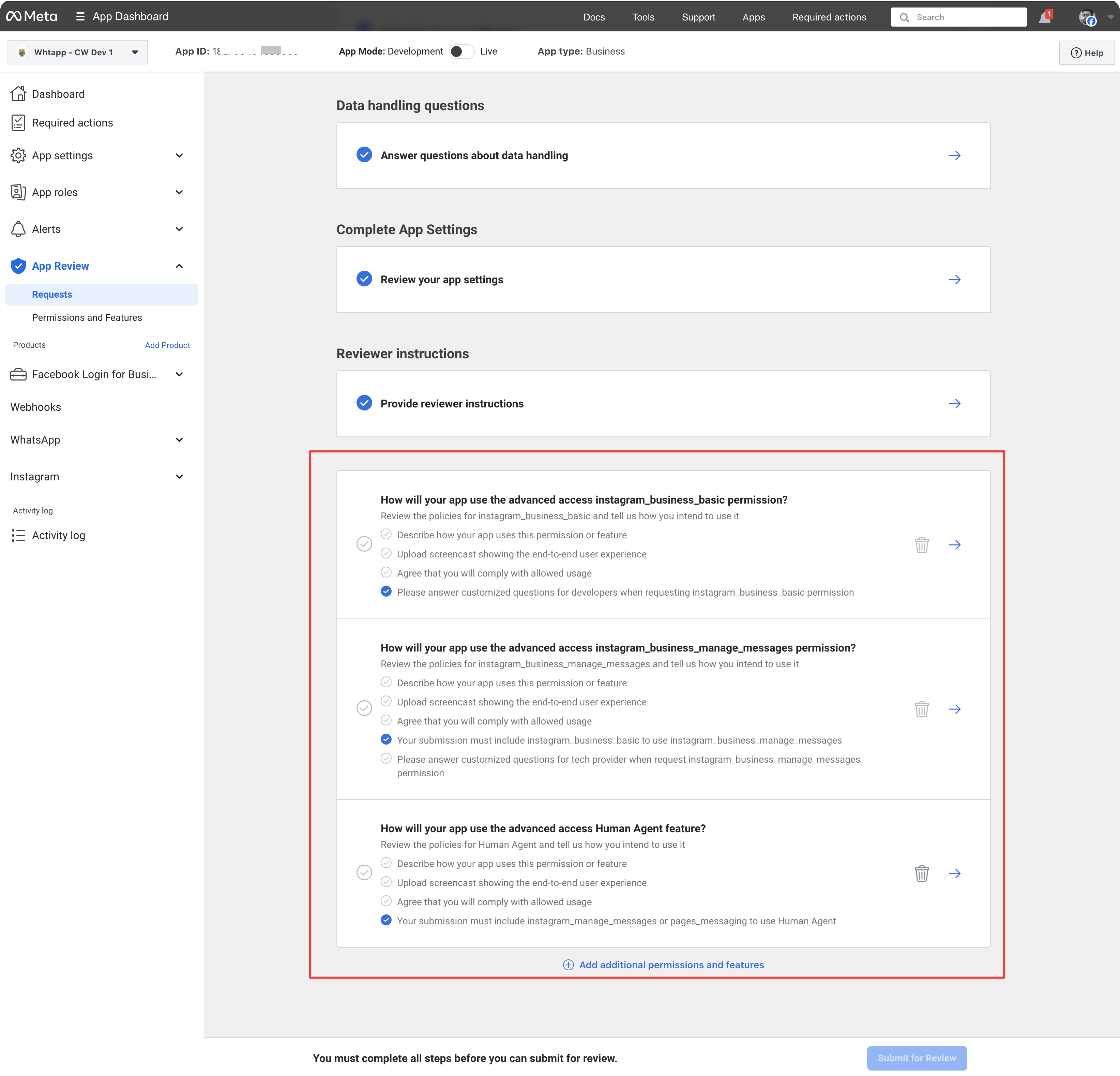Expand the WhatsApp product menu
Viewport: 1120px width, 1076px height.
179,440
